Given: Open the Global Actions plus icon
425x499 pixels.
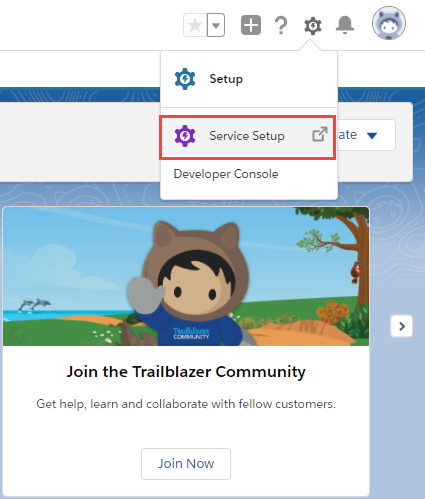Looking at the screenshot, I should pos(251,25).
